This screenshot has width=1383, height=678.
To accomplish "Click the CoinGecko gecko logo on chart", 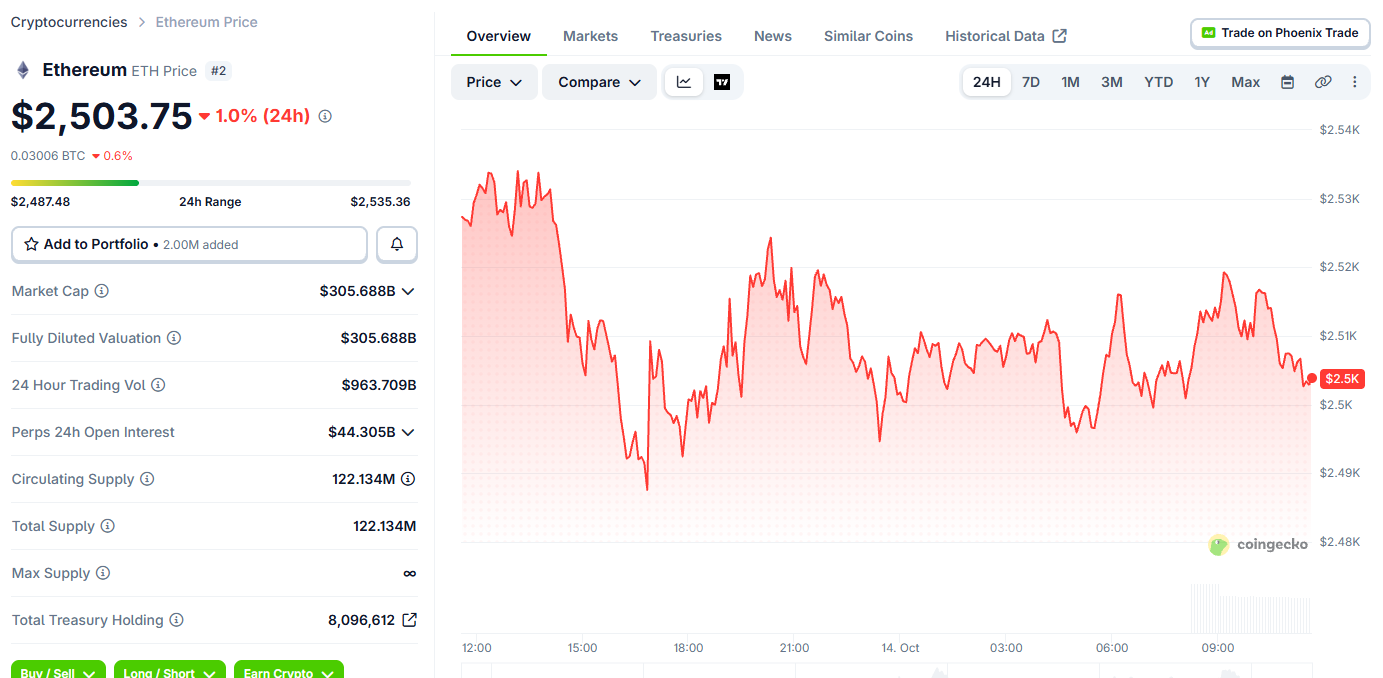I will 1219,545.
